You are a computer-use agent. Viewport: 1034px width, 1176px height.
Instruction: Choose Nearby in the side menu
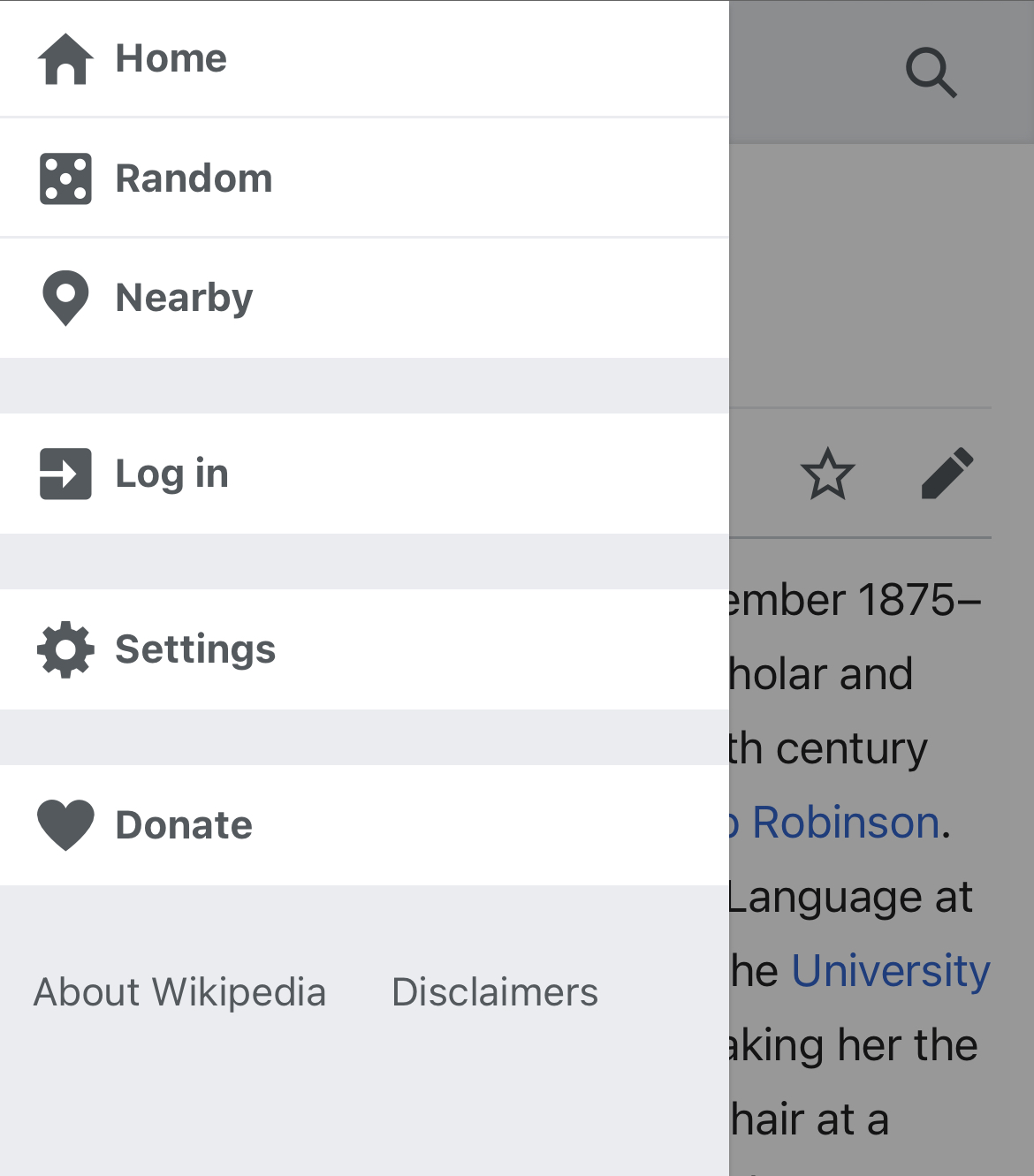click(184, 298)
